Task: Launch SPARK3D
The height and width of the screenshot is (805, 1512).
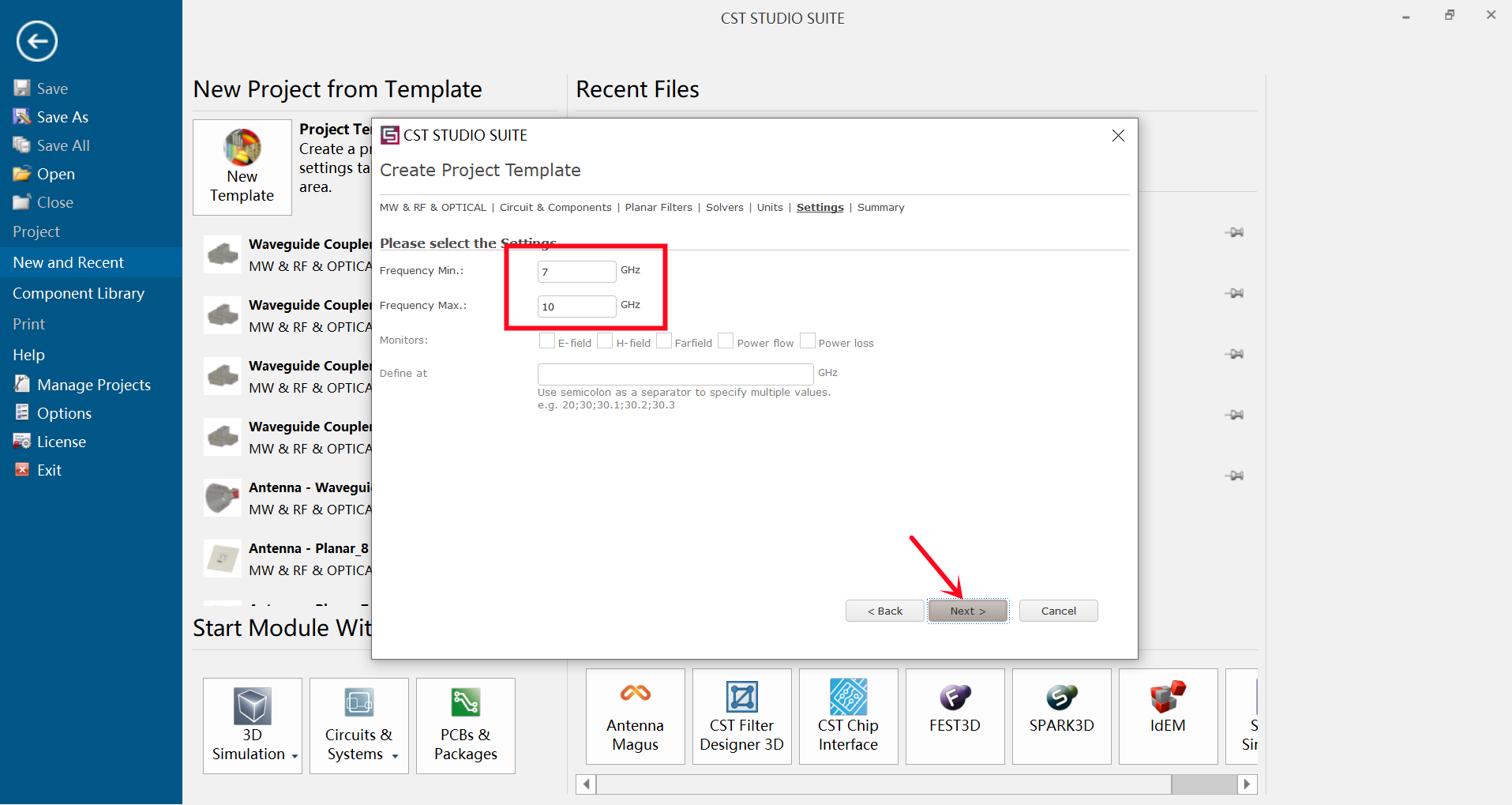Action: pyautogui.click(x=1062, y=717)
